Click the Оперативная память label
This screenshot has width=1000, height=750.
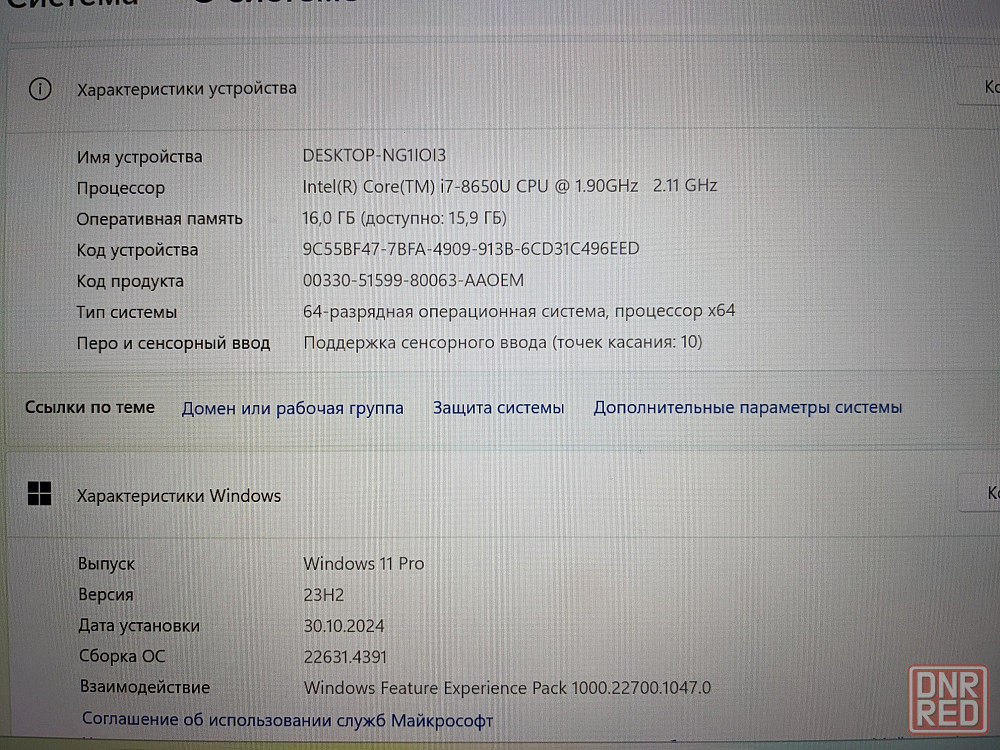[x=159, y=219]
